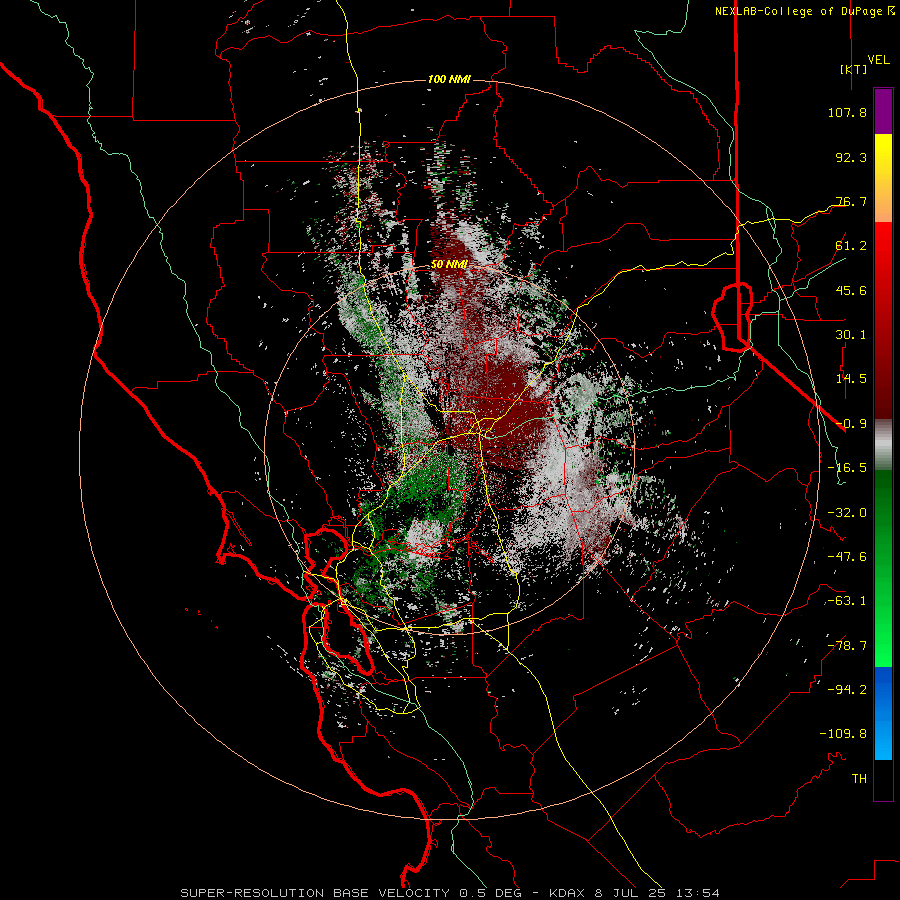Click the -94.2 velocity scale value

tap(847, 689)
